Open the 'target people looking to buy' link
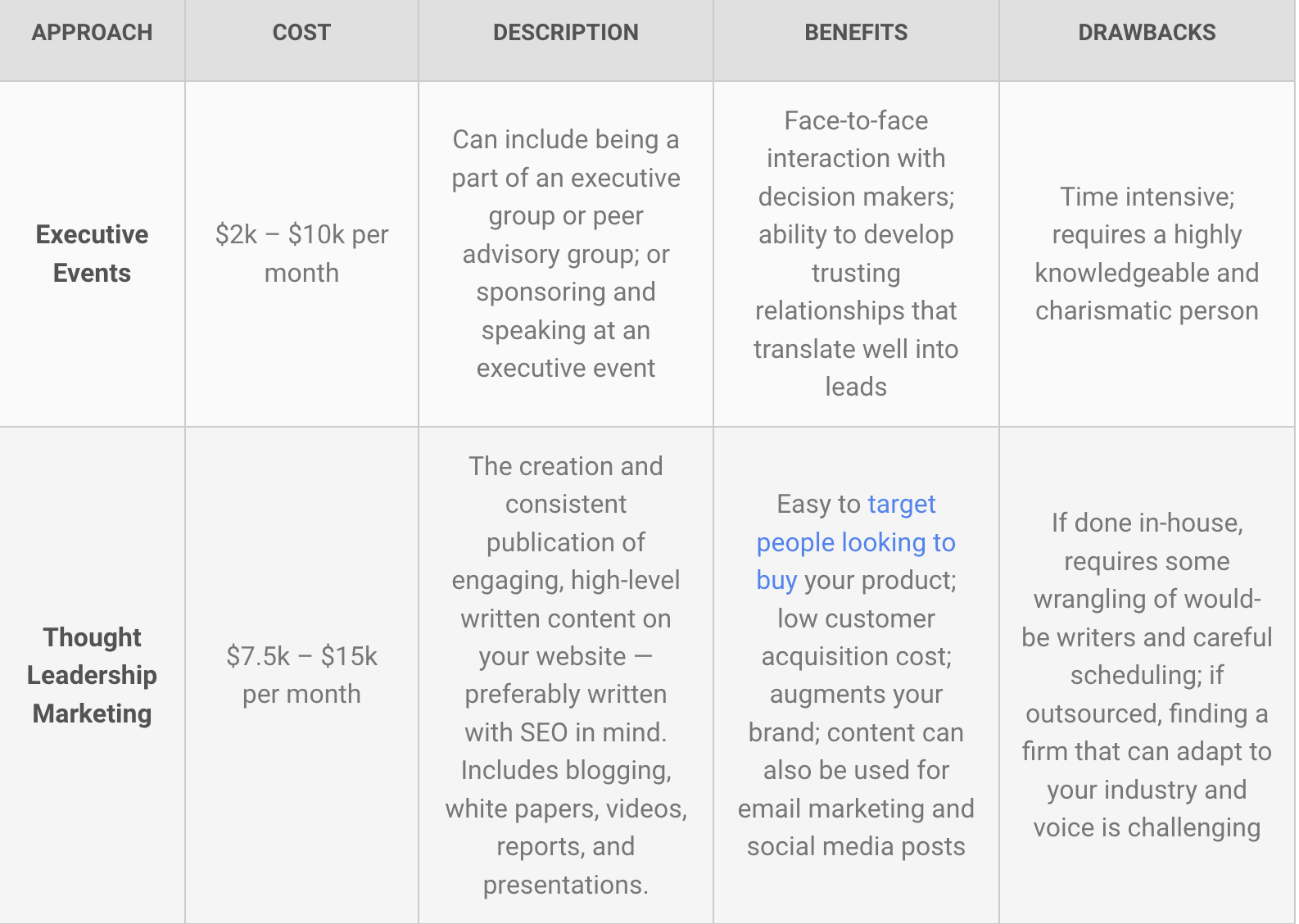 856,542
